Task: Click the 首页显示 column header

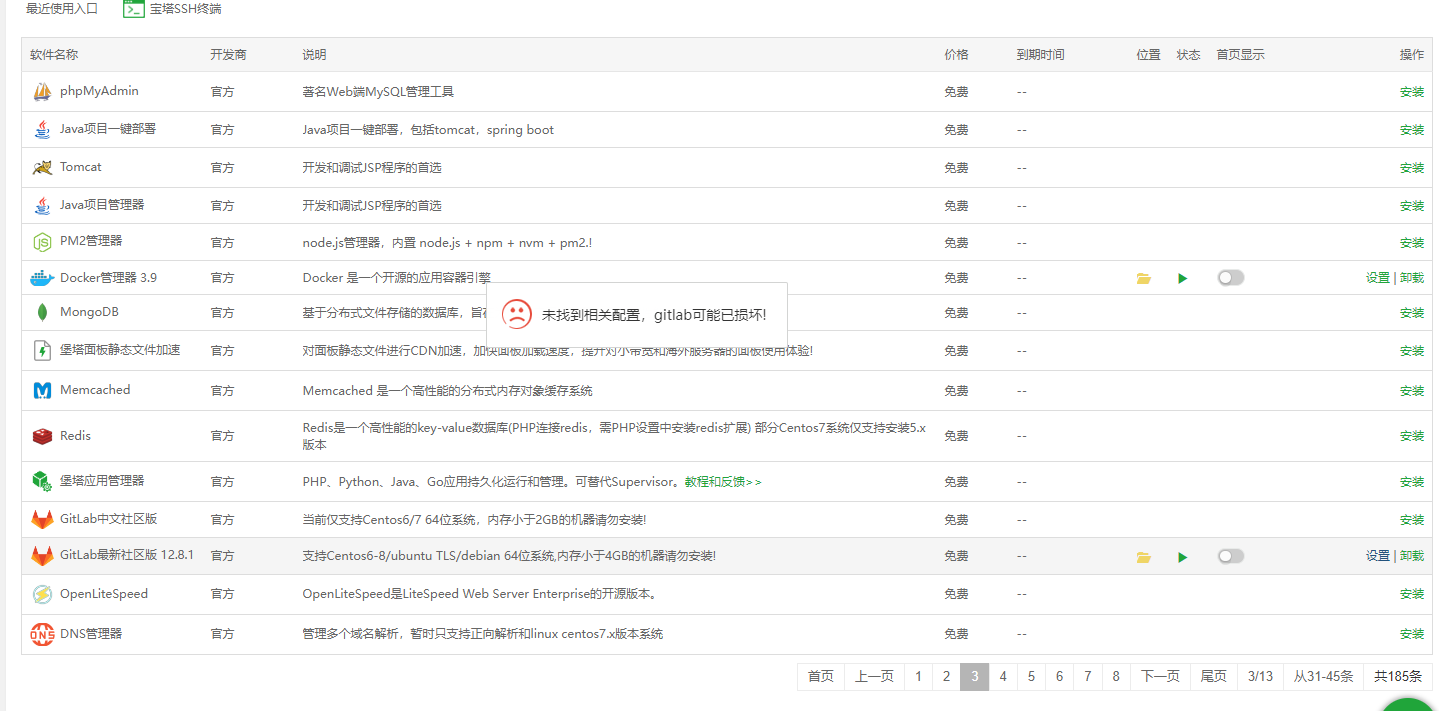Action: (1241, 55)
